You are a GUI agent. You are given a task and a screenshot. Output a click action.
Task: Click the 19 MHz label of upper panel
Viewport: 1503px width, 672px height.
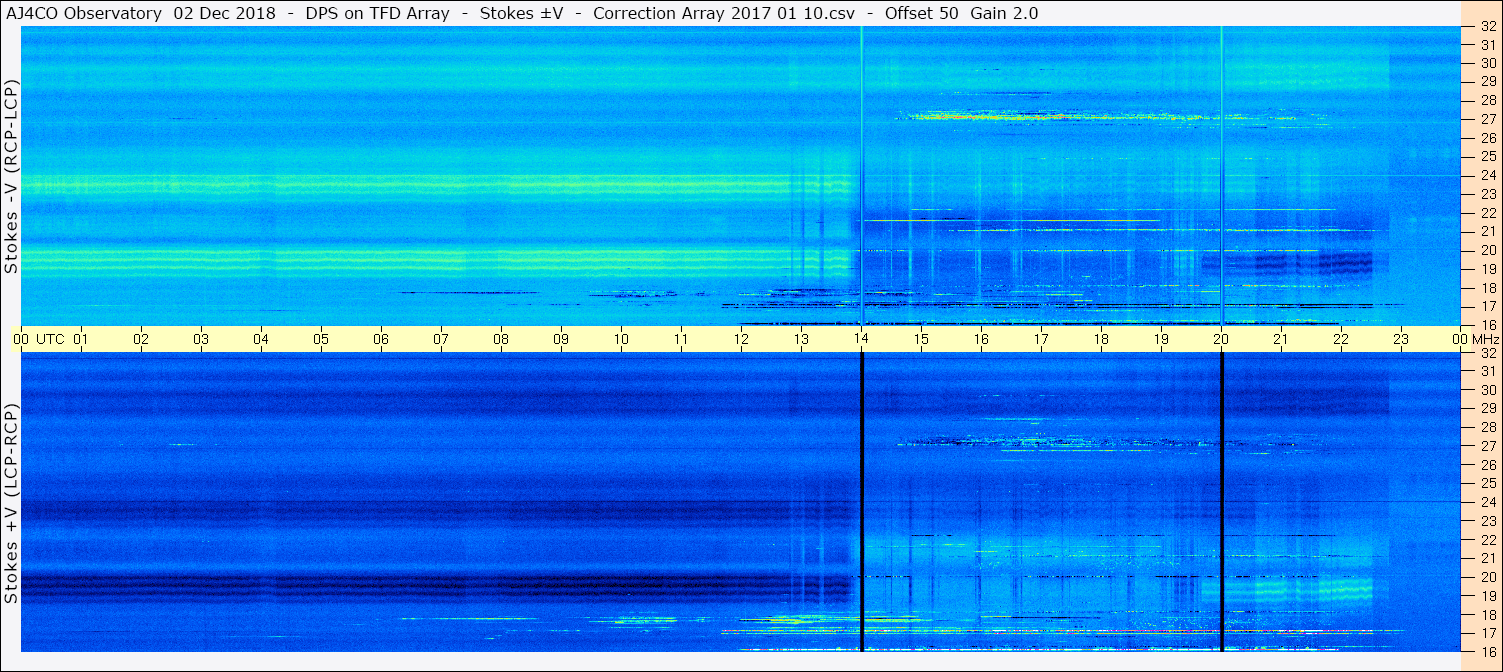coord(1488,269)
